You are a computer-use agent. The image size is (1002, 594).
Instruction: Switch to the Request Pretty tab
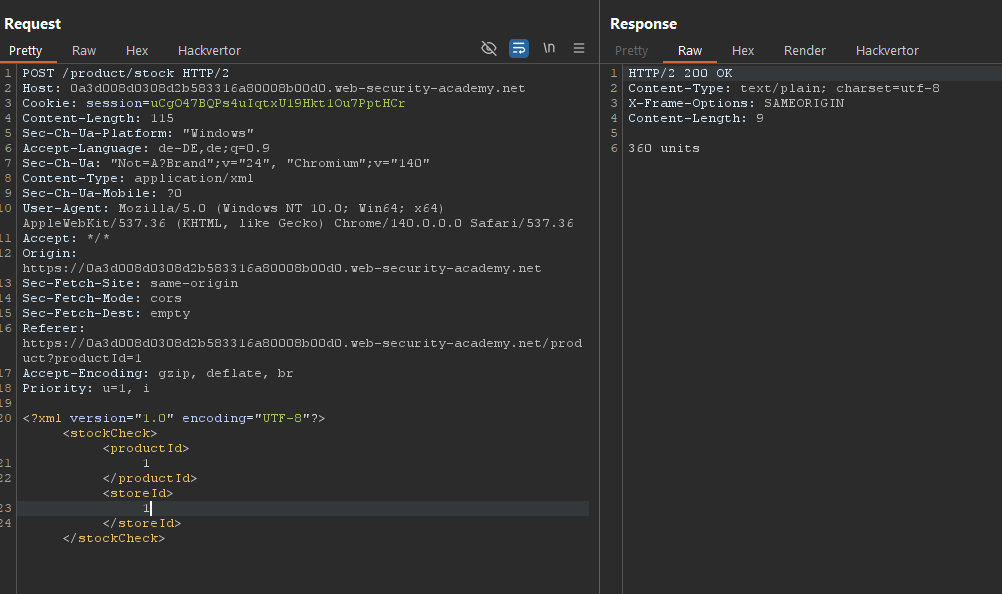[x=25, y=50]
